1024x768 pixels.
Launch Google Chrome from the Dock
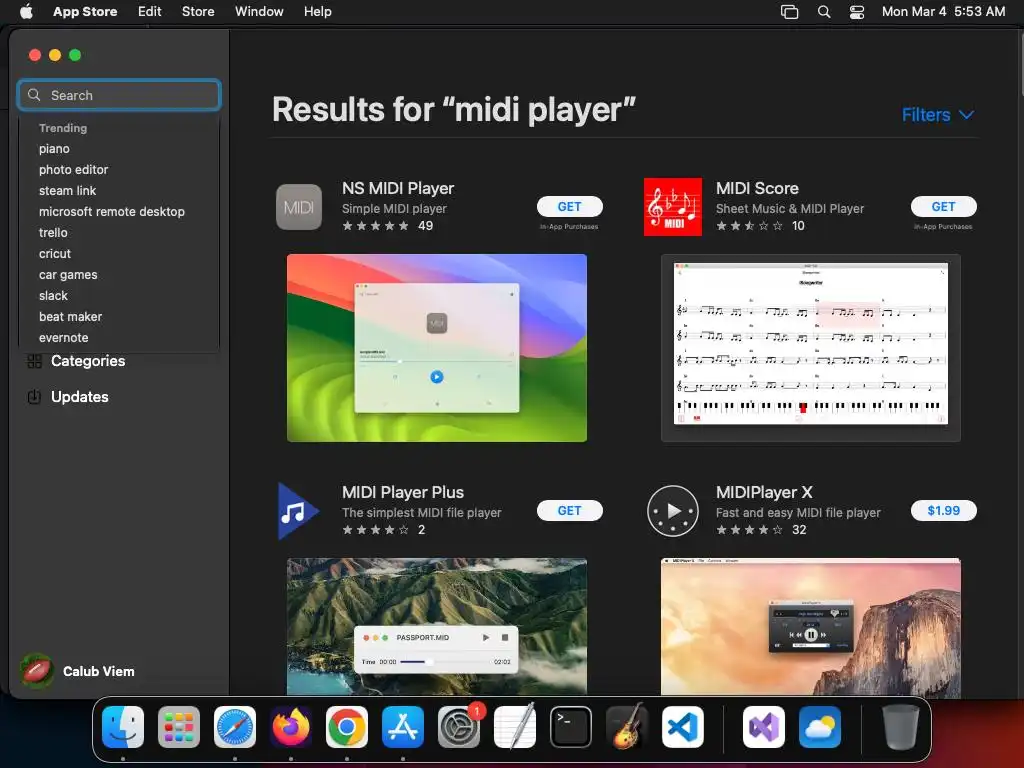347,727
